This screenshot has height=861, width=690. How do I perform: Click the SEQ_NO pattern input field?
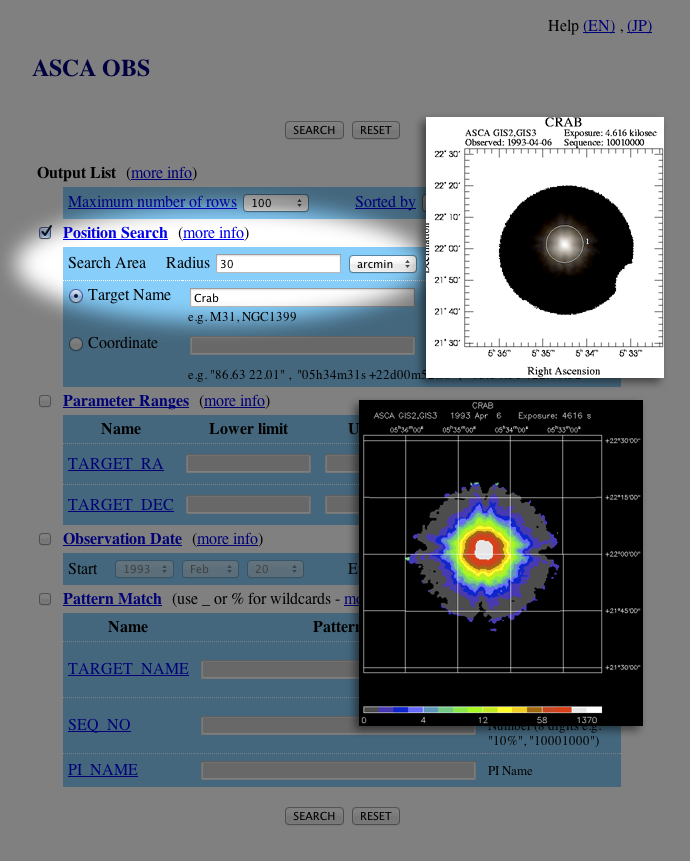338,725
